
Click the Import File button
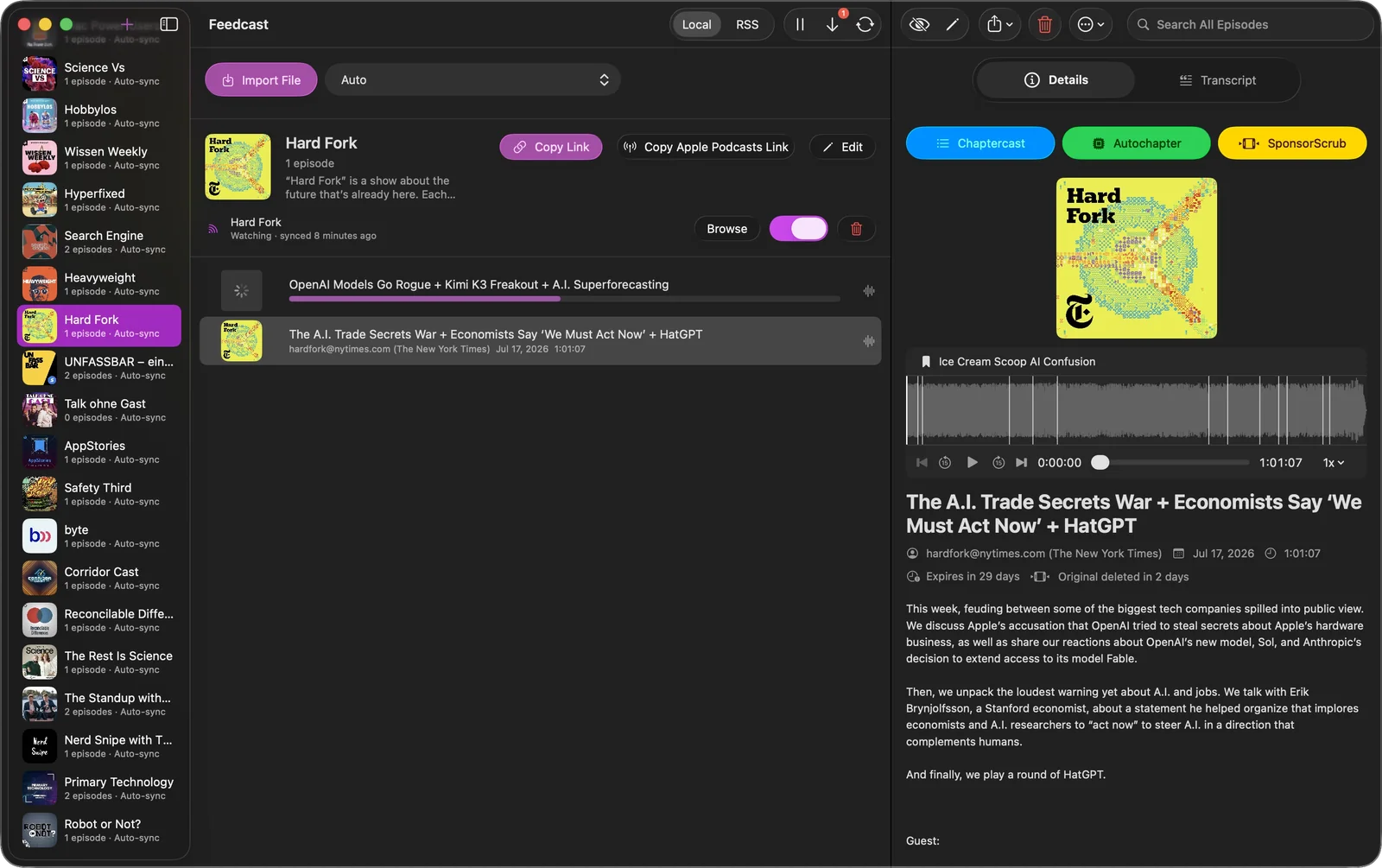(x=261, y=79)
